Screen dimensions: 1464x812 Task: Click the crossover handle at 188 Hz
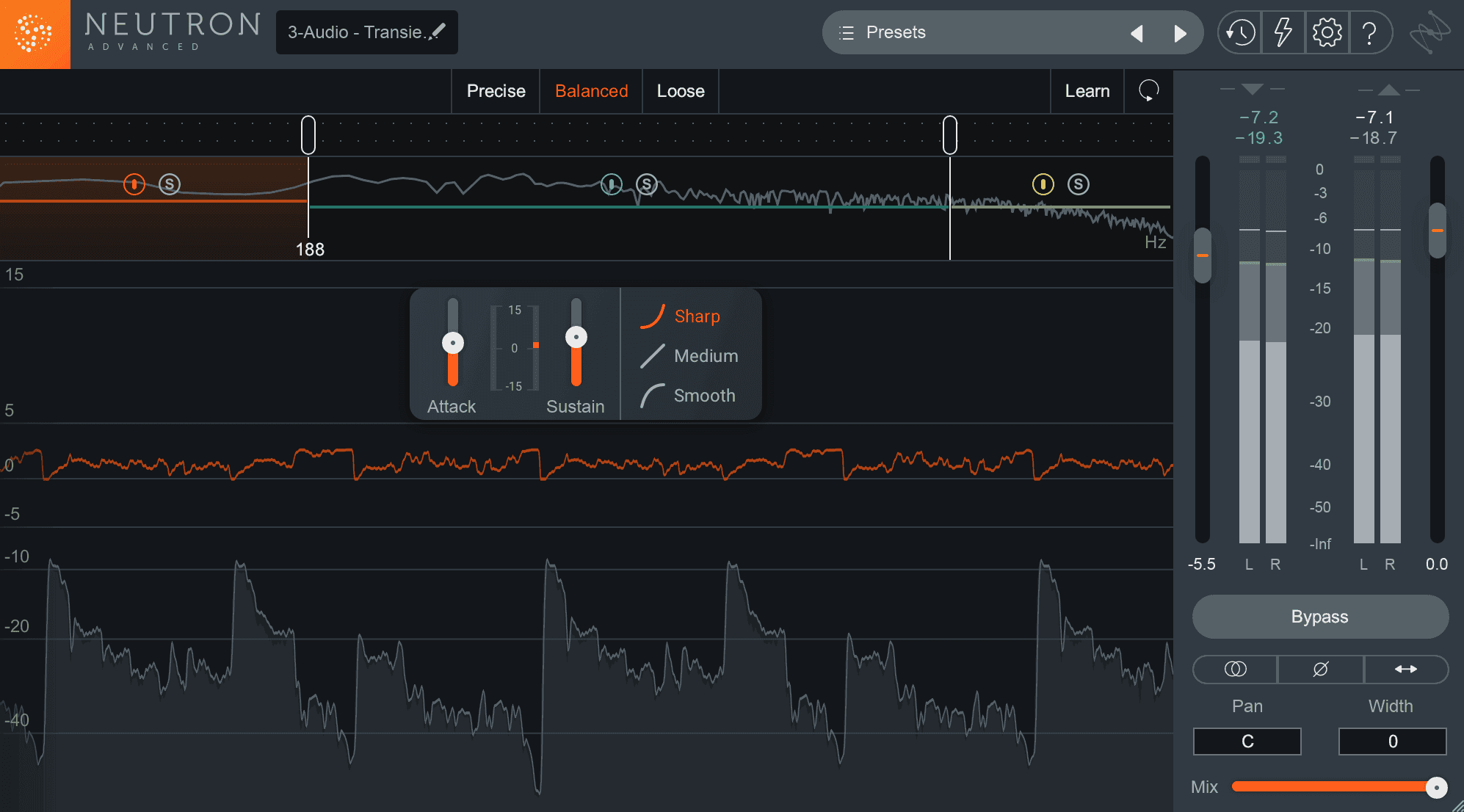[x=308, y=135]
